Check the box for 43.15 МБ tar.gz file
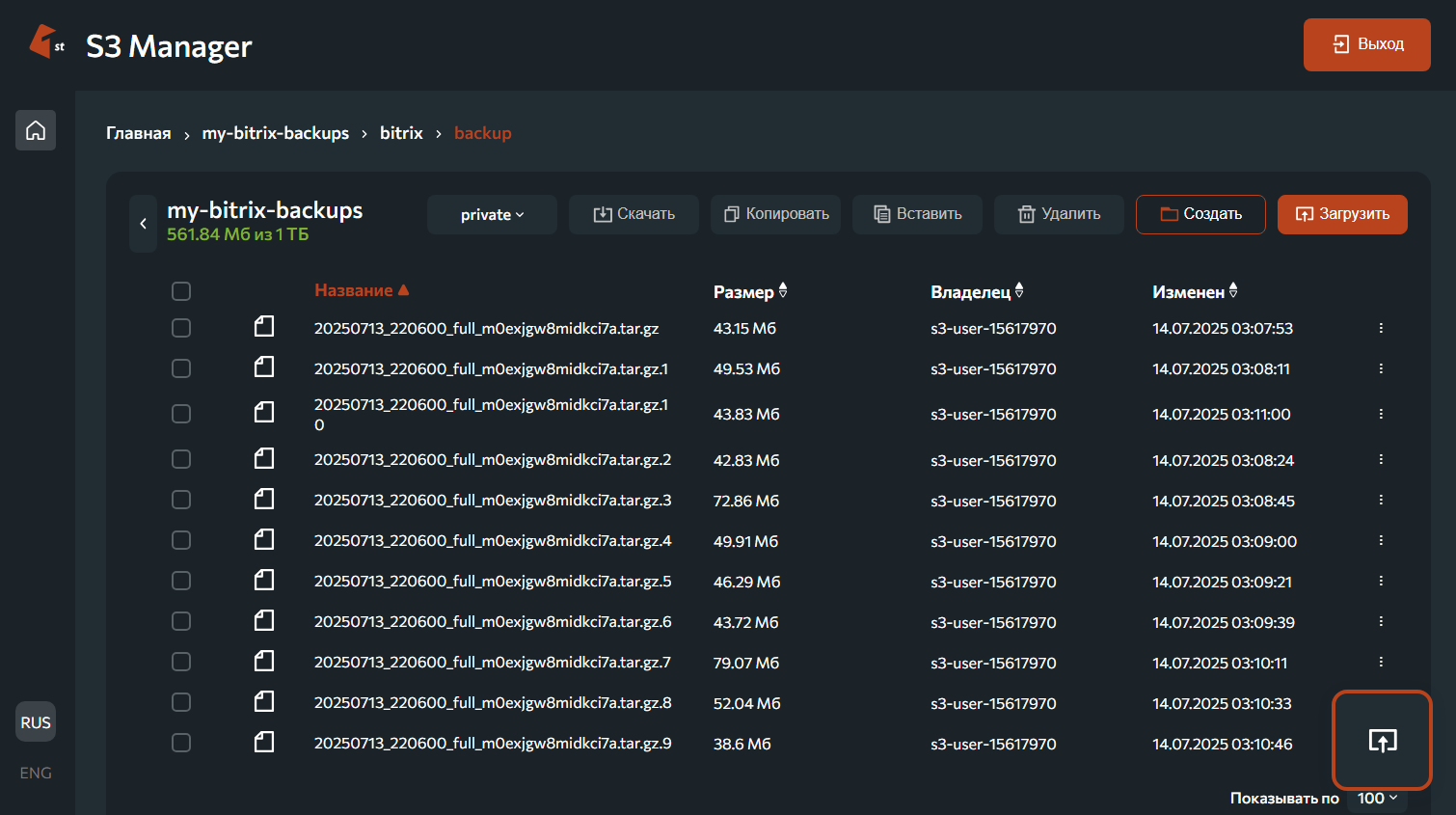Screen dimensions: 1456x815 pos(181,328)
